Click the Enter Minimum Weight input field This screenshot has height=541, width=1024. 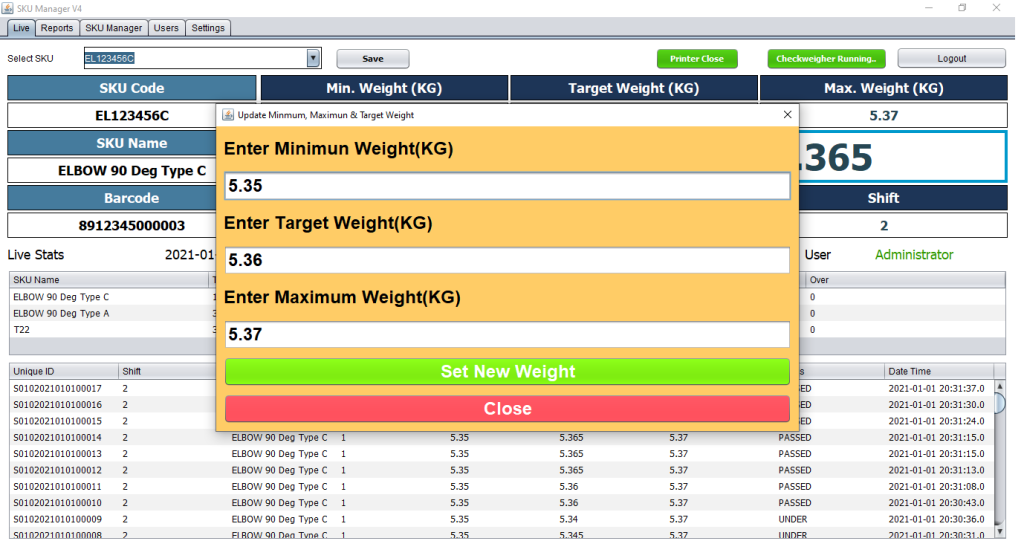(507, 186)
